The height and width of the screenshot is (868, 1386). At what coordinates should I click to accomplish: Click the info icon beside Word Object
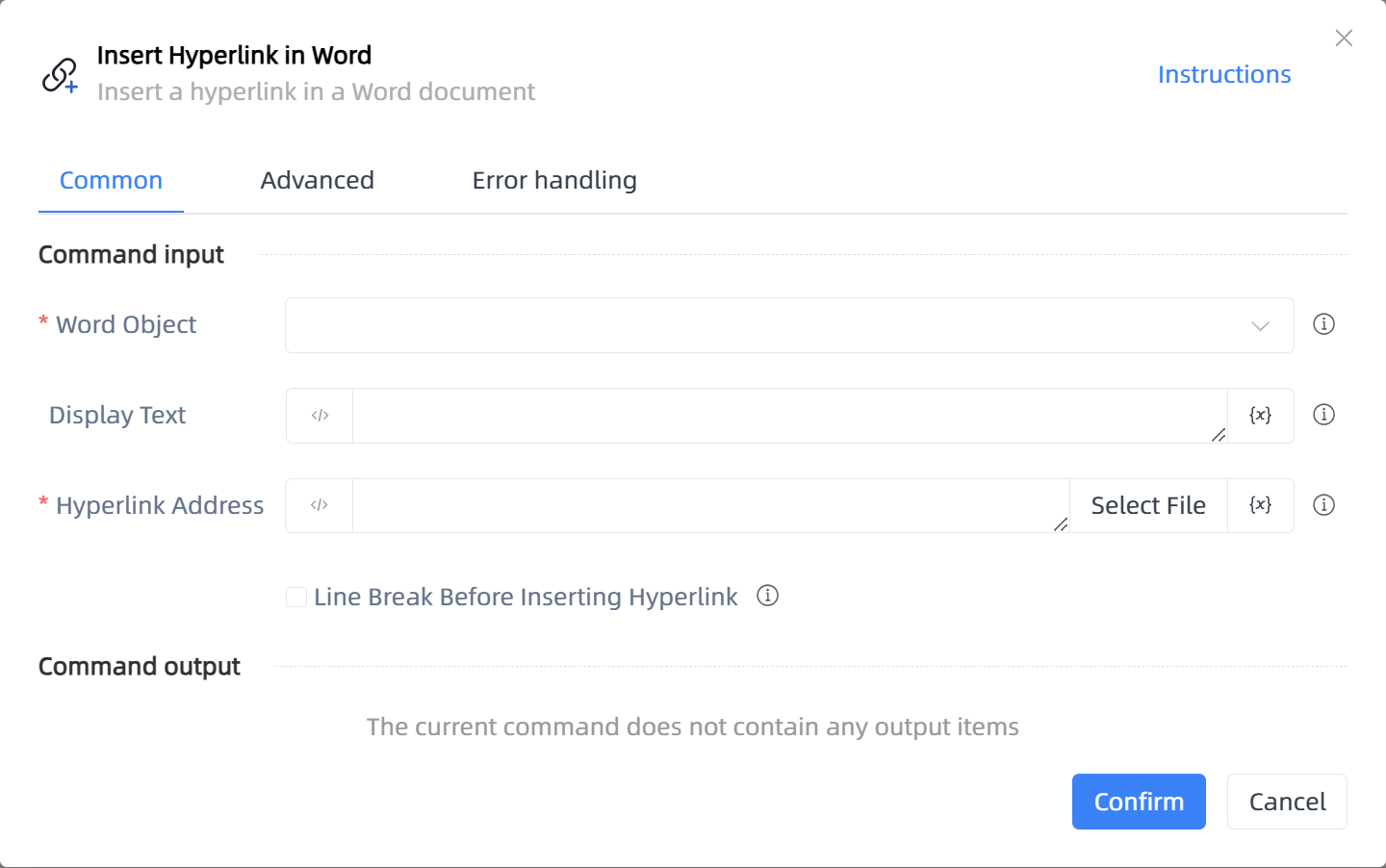(x=1323, y=324)
